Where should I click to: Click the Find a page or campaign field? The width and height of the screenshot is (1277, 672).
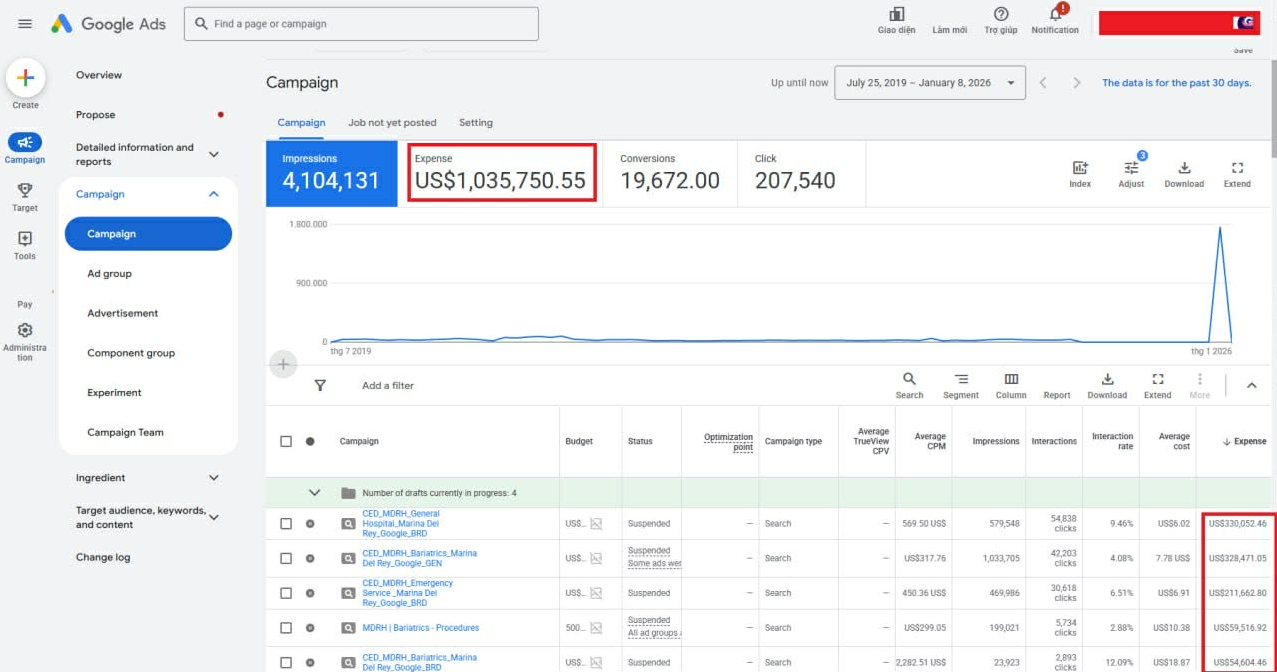361,24
